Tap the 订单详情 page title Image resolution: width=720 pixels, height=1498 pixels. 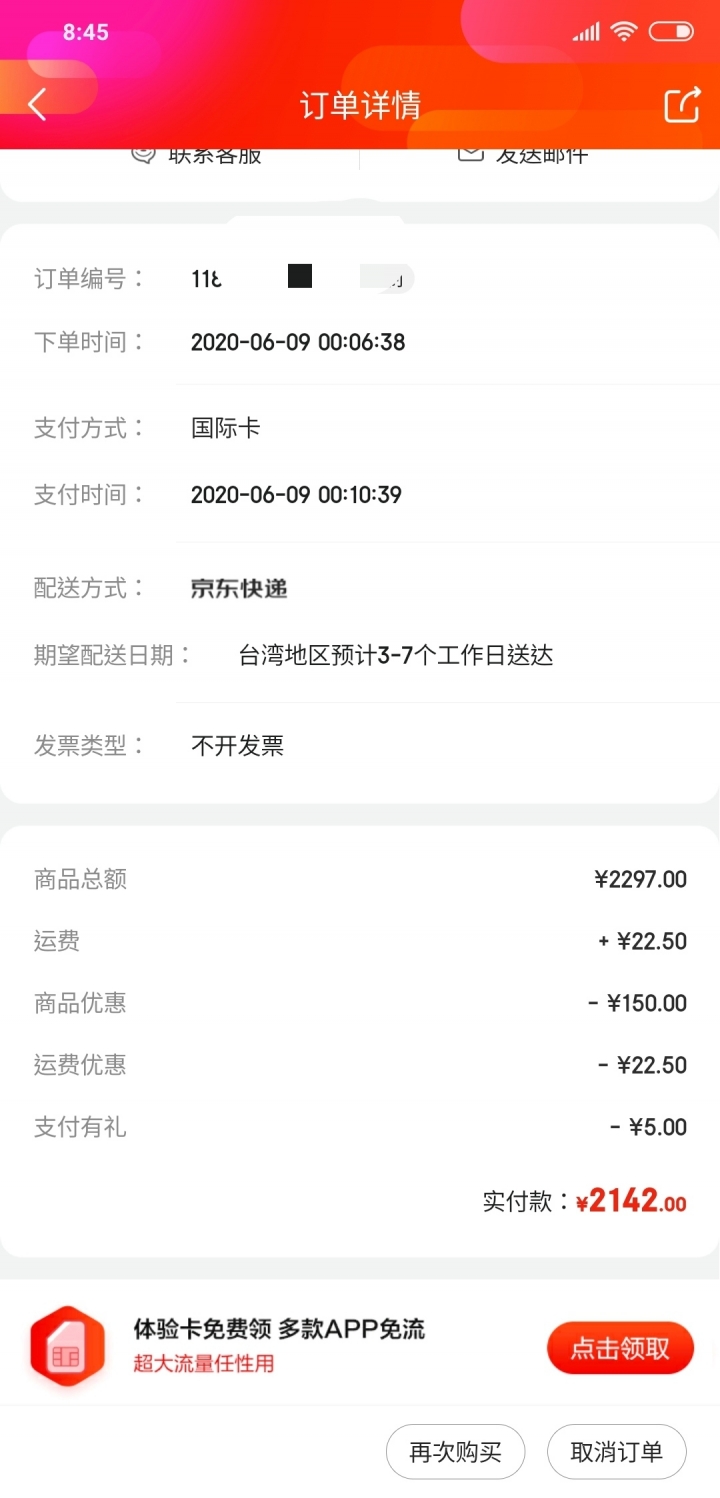(x=360, y=105)
